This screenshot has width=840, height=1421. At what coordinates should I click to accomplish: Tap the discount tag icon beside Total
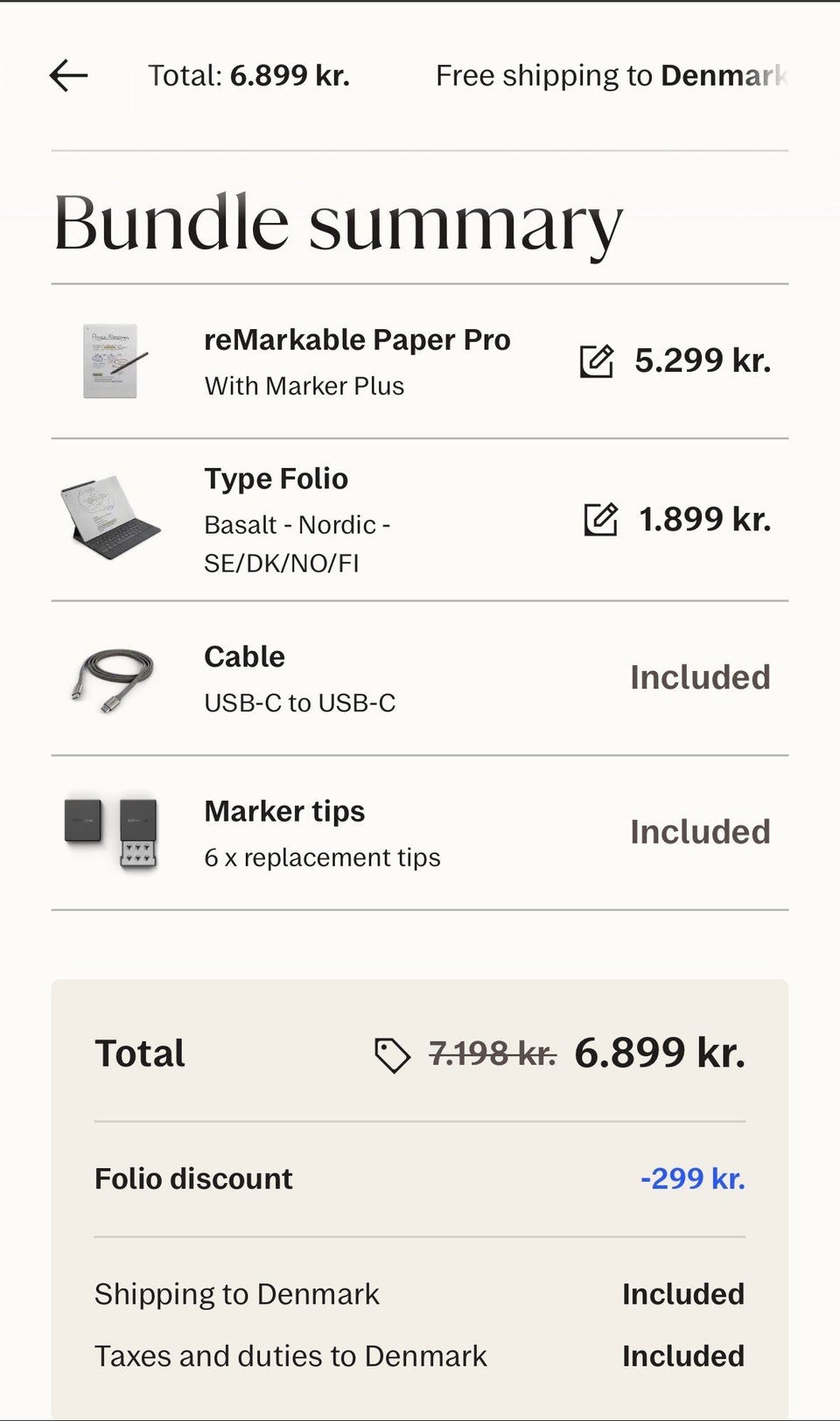[x=392, y=1054]
